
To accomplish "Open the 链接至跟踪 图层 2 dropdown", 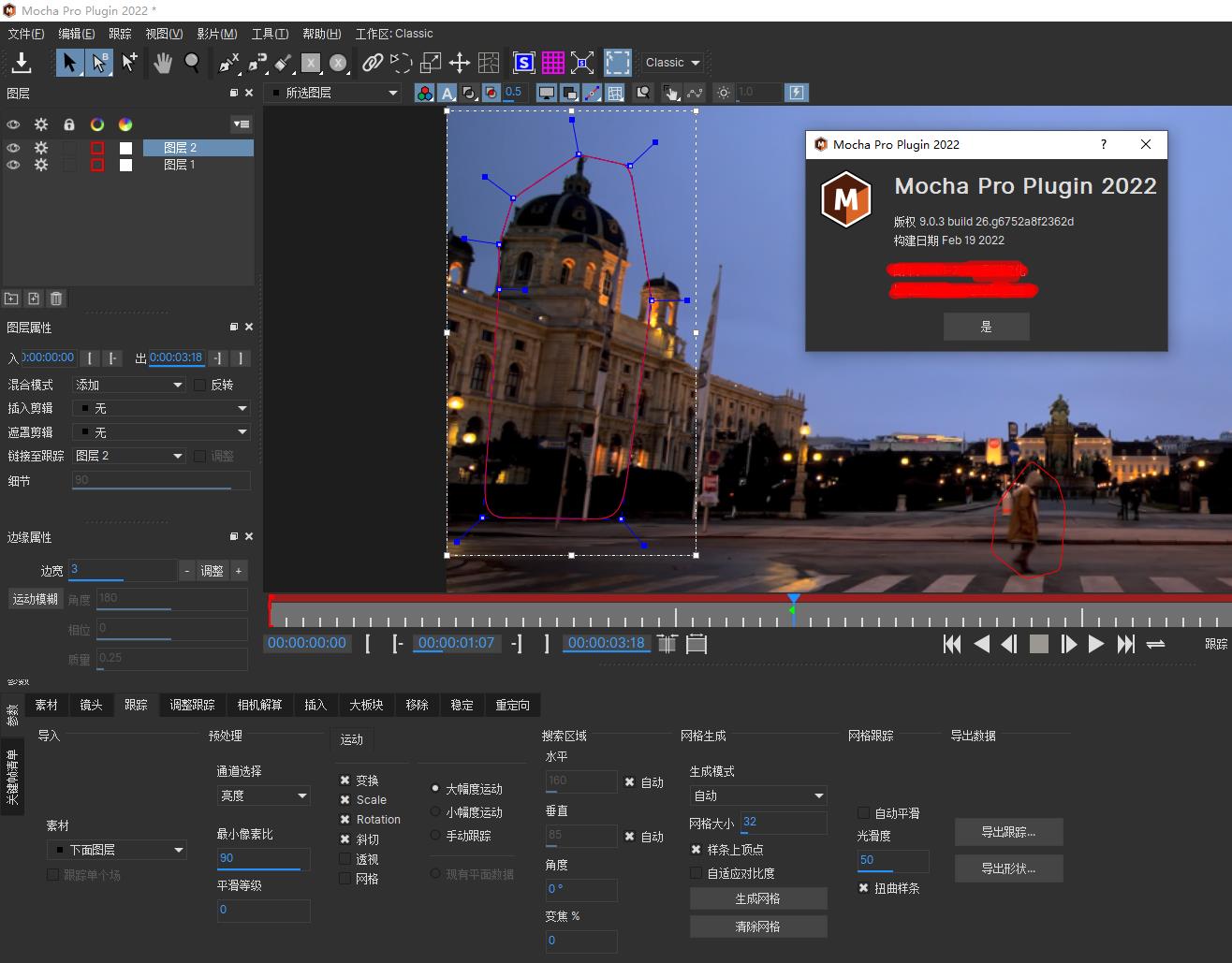I will [x=129, y=456].
